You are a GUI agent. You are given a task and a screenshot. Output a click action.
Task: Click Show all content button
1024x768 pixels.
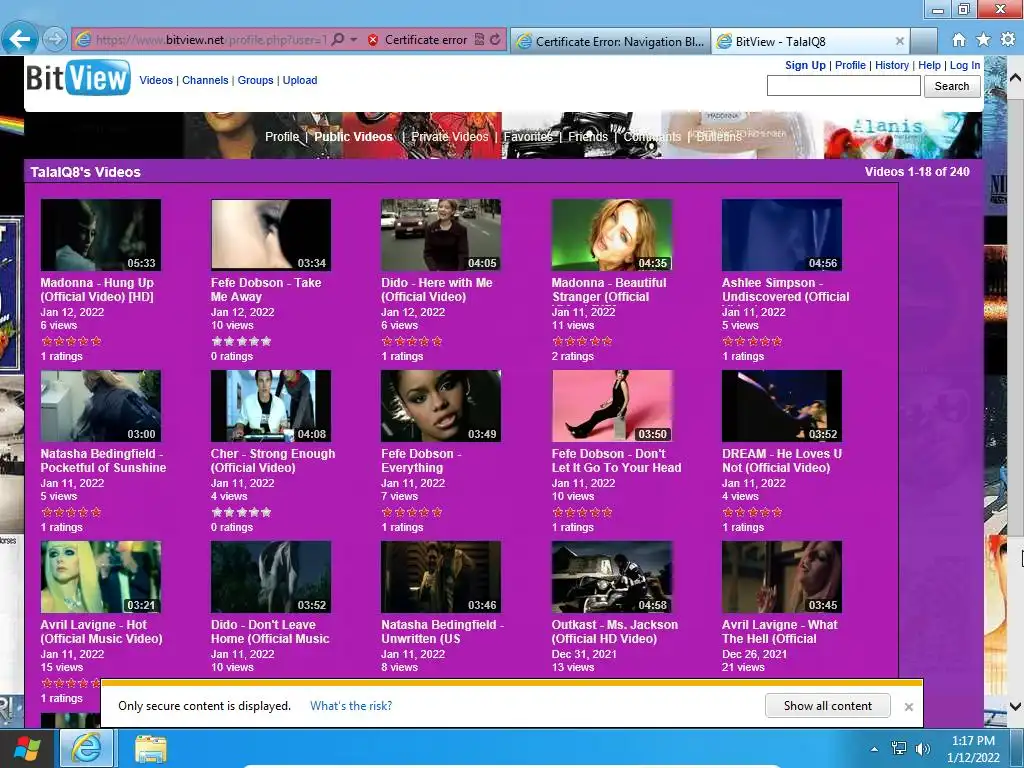(x=827, y=706)
